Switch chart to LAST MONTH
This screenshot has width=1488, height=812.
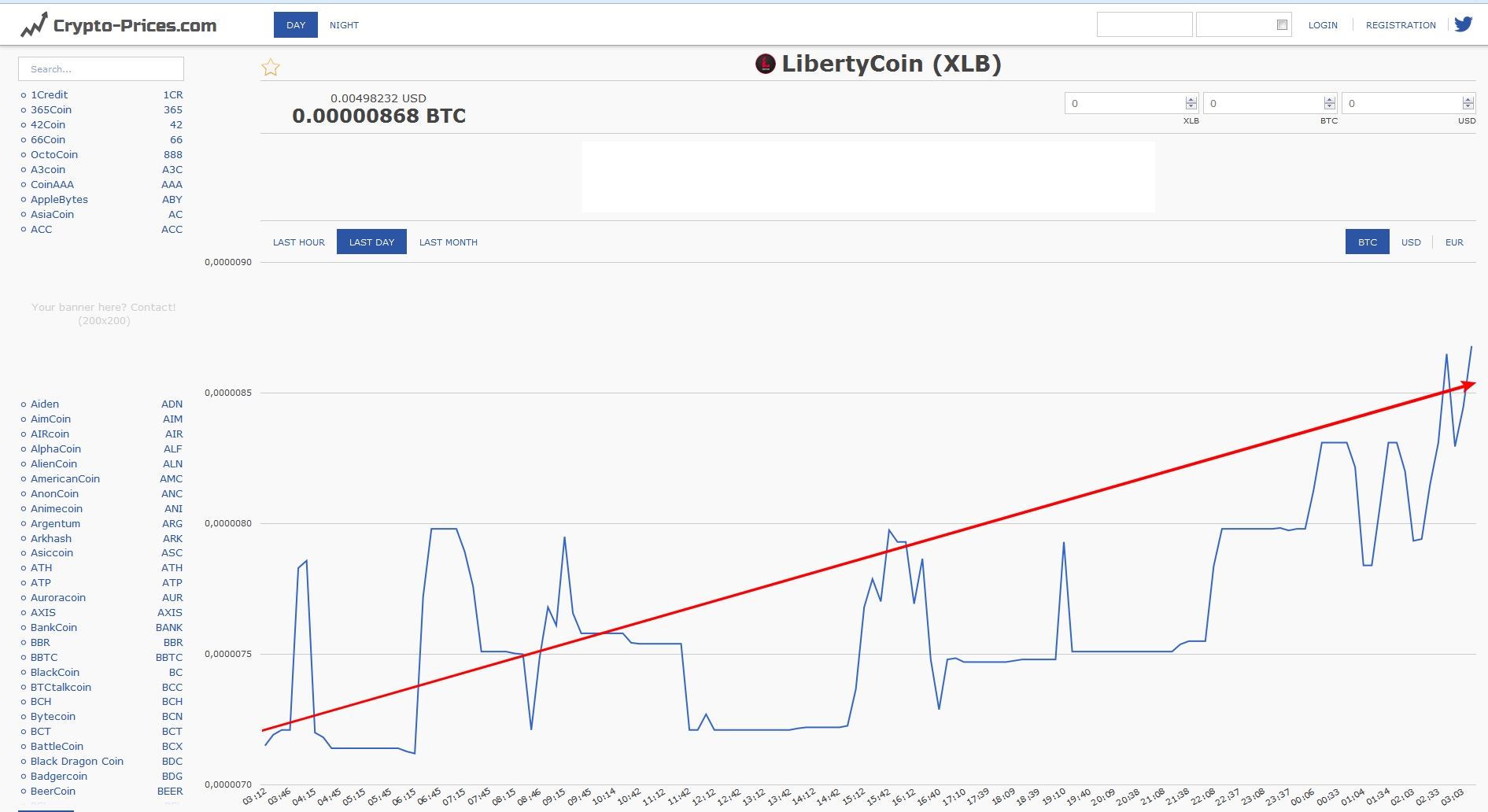click(449, 242)
